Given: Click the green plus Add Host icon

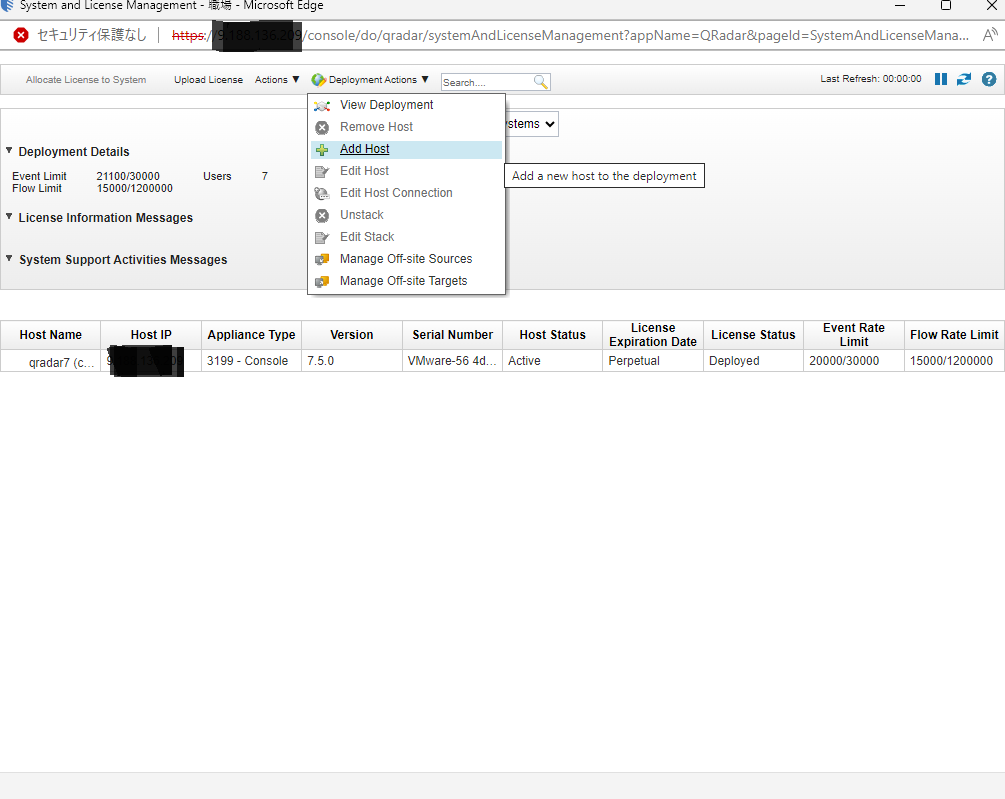Looking at the screenshot, I should (322, 150).
